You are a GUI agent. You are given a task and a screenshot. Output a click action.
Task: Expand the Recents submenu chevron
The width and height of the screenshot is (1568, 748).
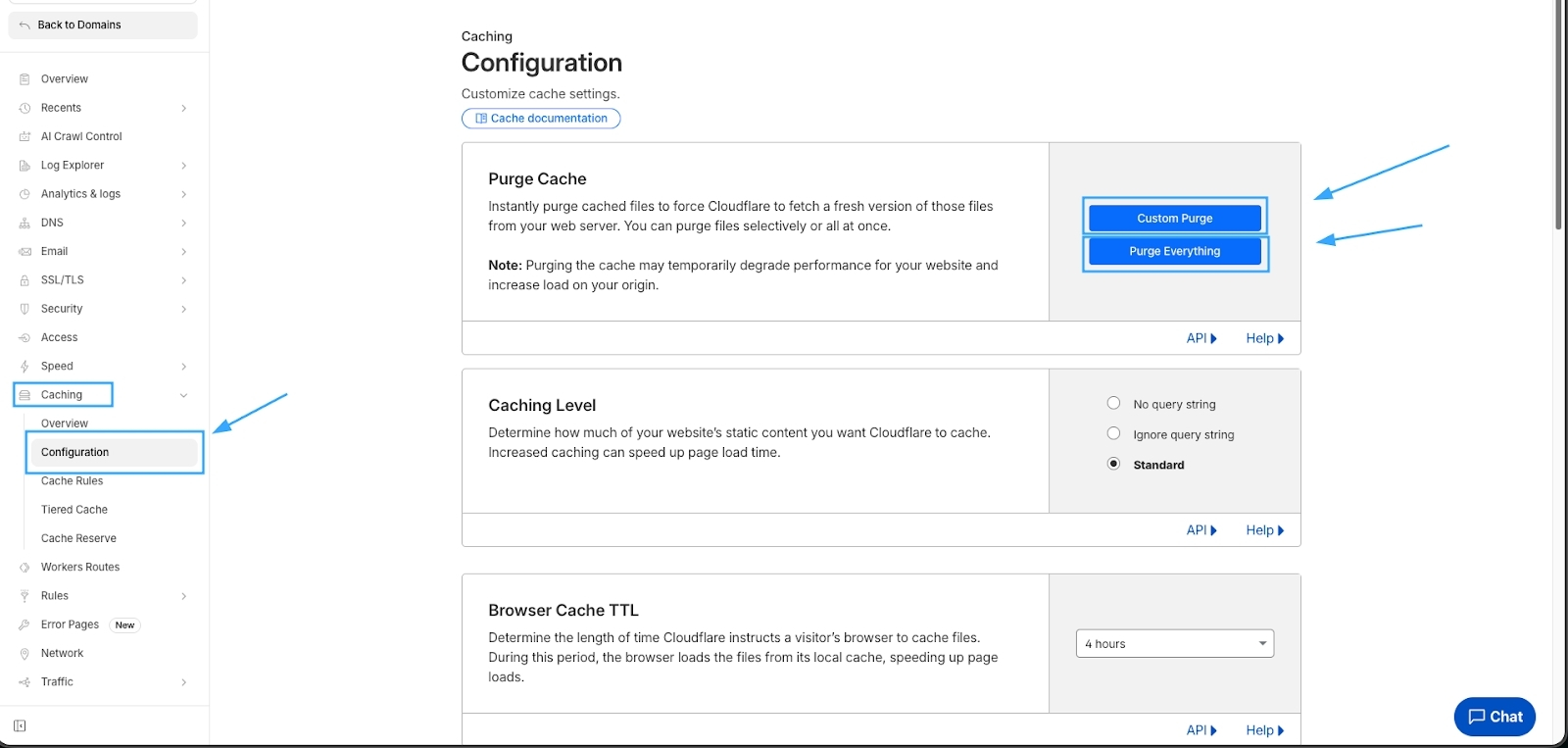183,108
